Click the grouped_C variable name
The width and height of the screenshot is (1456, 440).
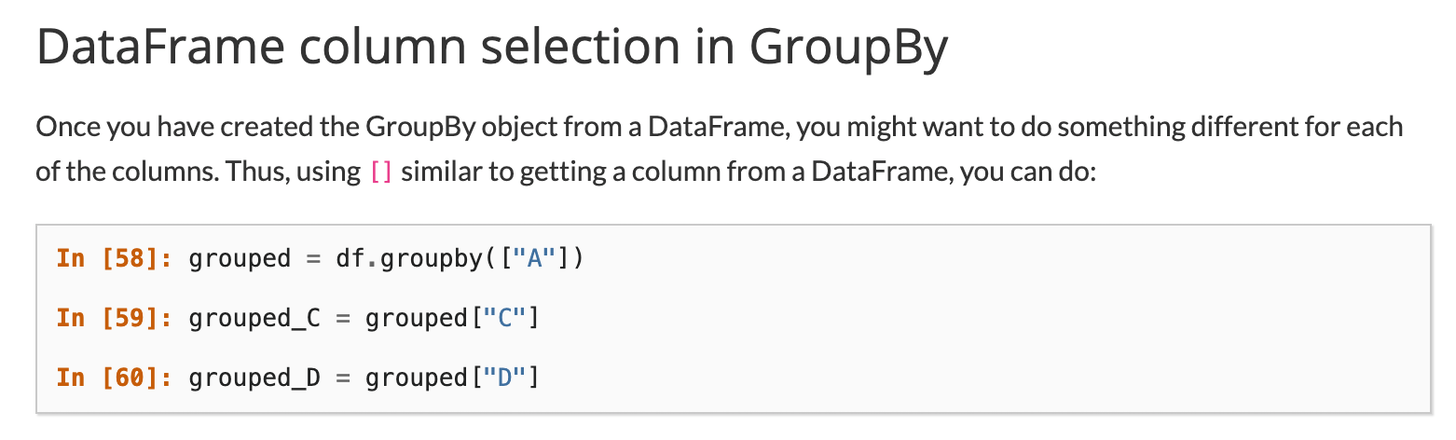pos(254,319)
